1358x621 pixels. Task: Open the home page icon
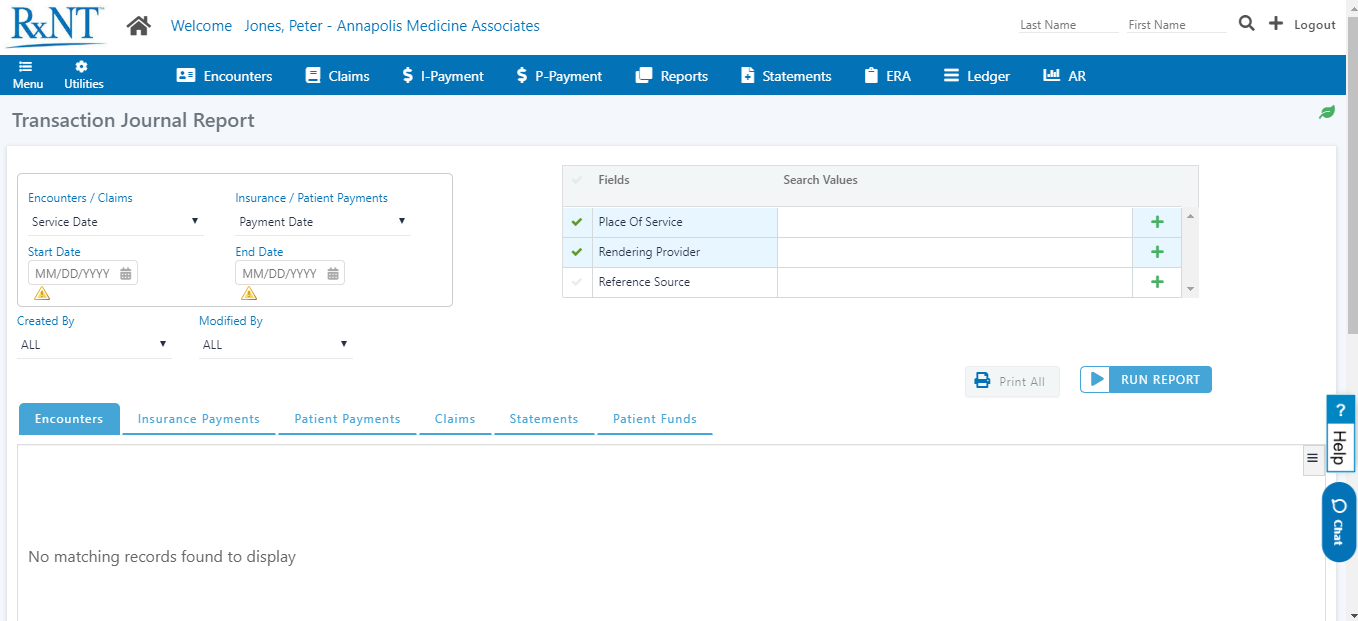click(x=138, y=25)
